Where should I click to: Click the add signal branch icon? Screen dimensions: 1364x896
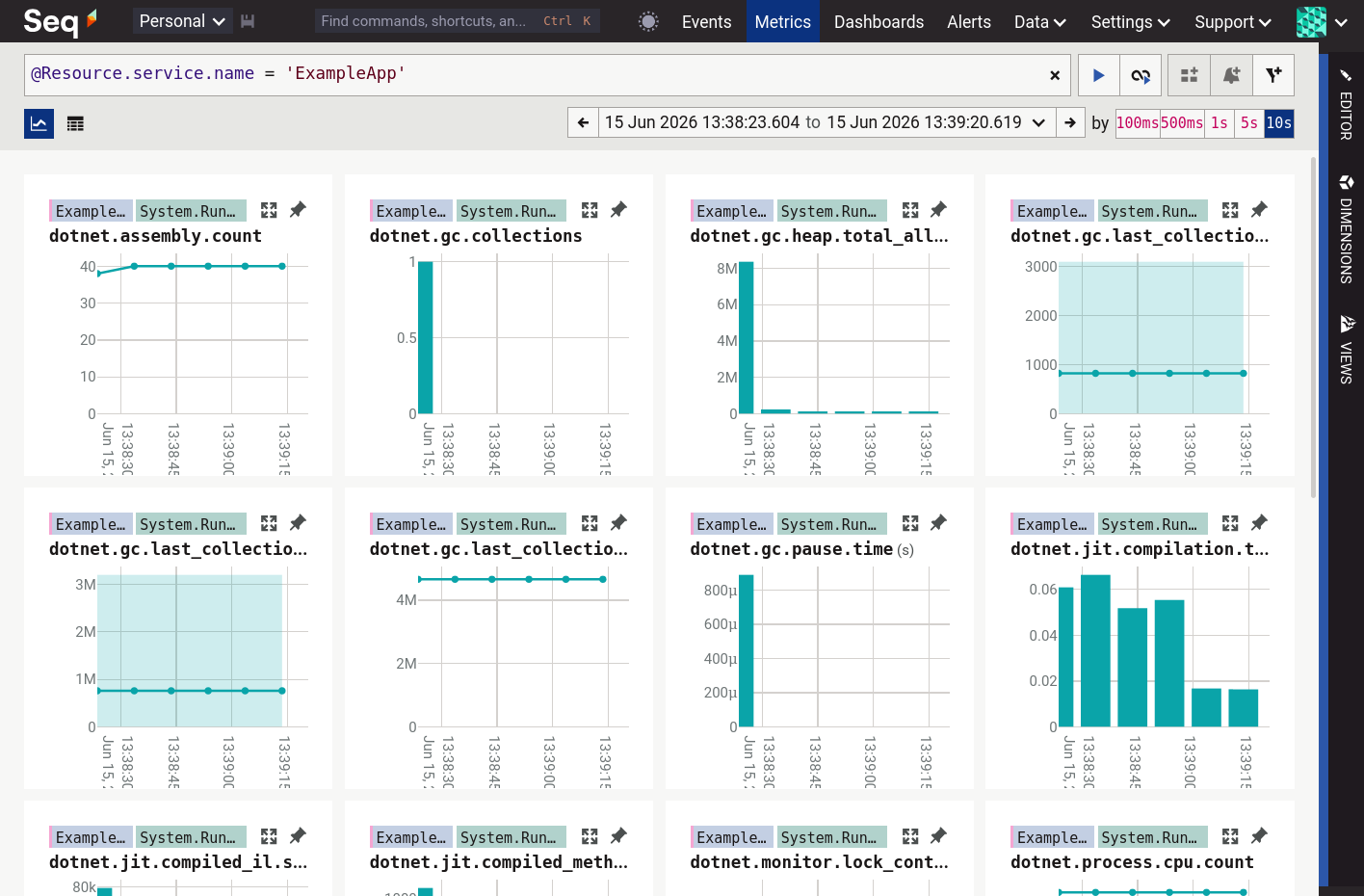pos(1273,75)
